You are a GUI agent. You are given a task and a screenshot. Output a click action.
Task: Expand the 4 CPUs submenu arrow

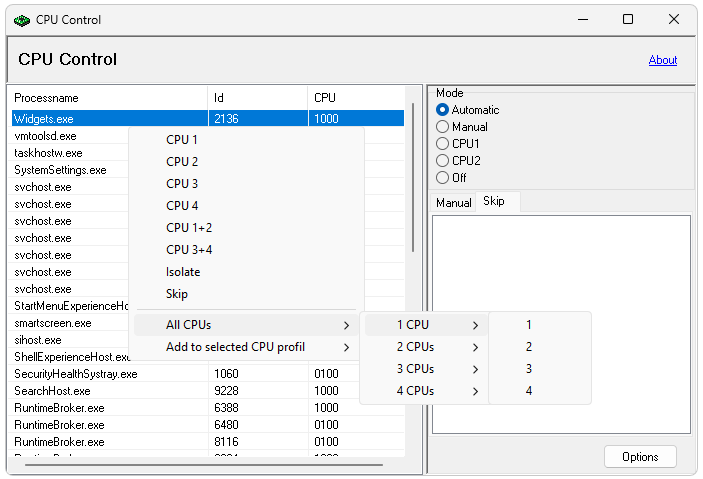coord(475,391)
